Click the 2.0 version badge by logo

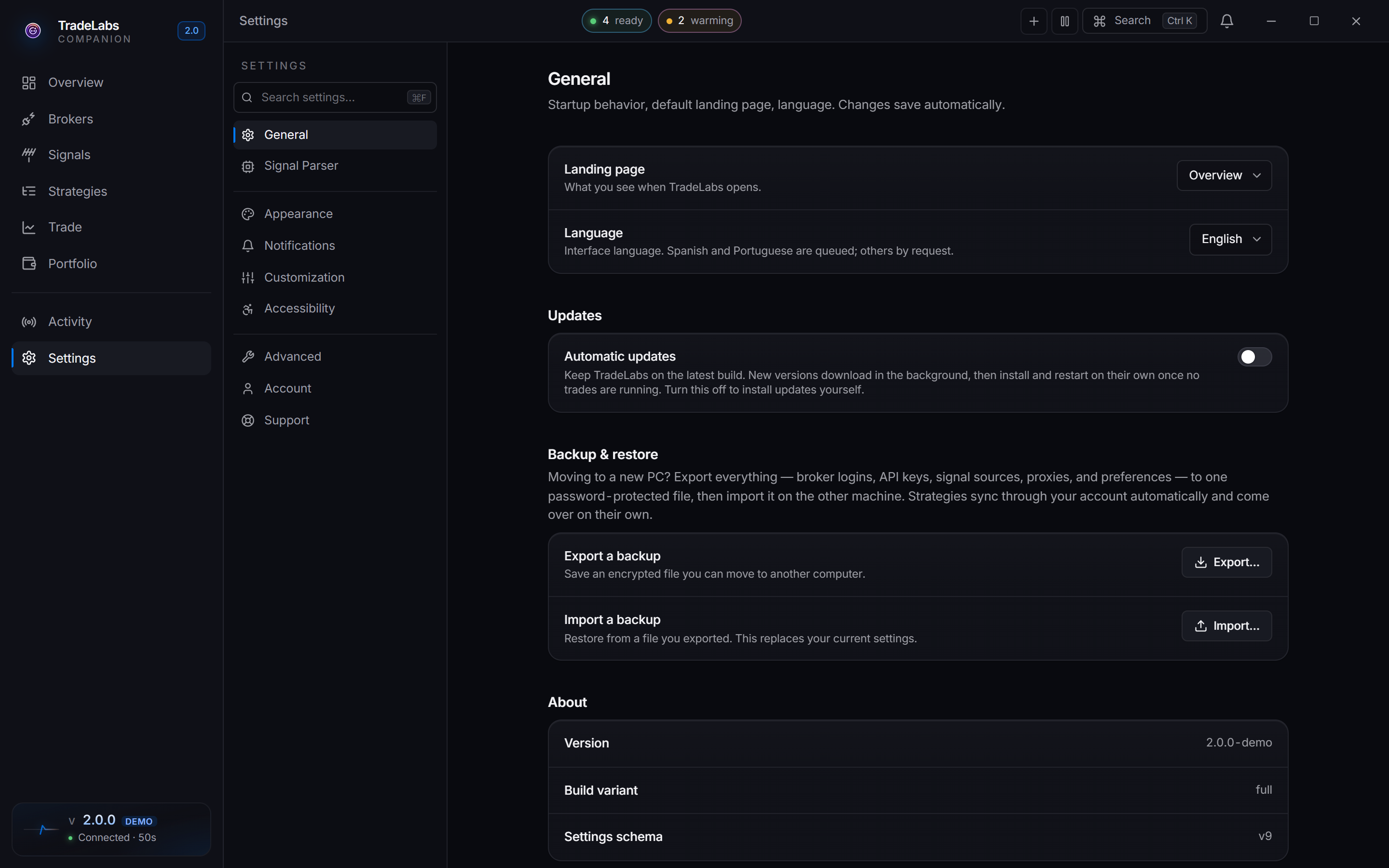click(x=191, y=30)
